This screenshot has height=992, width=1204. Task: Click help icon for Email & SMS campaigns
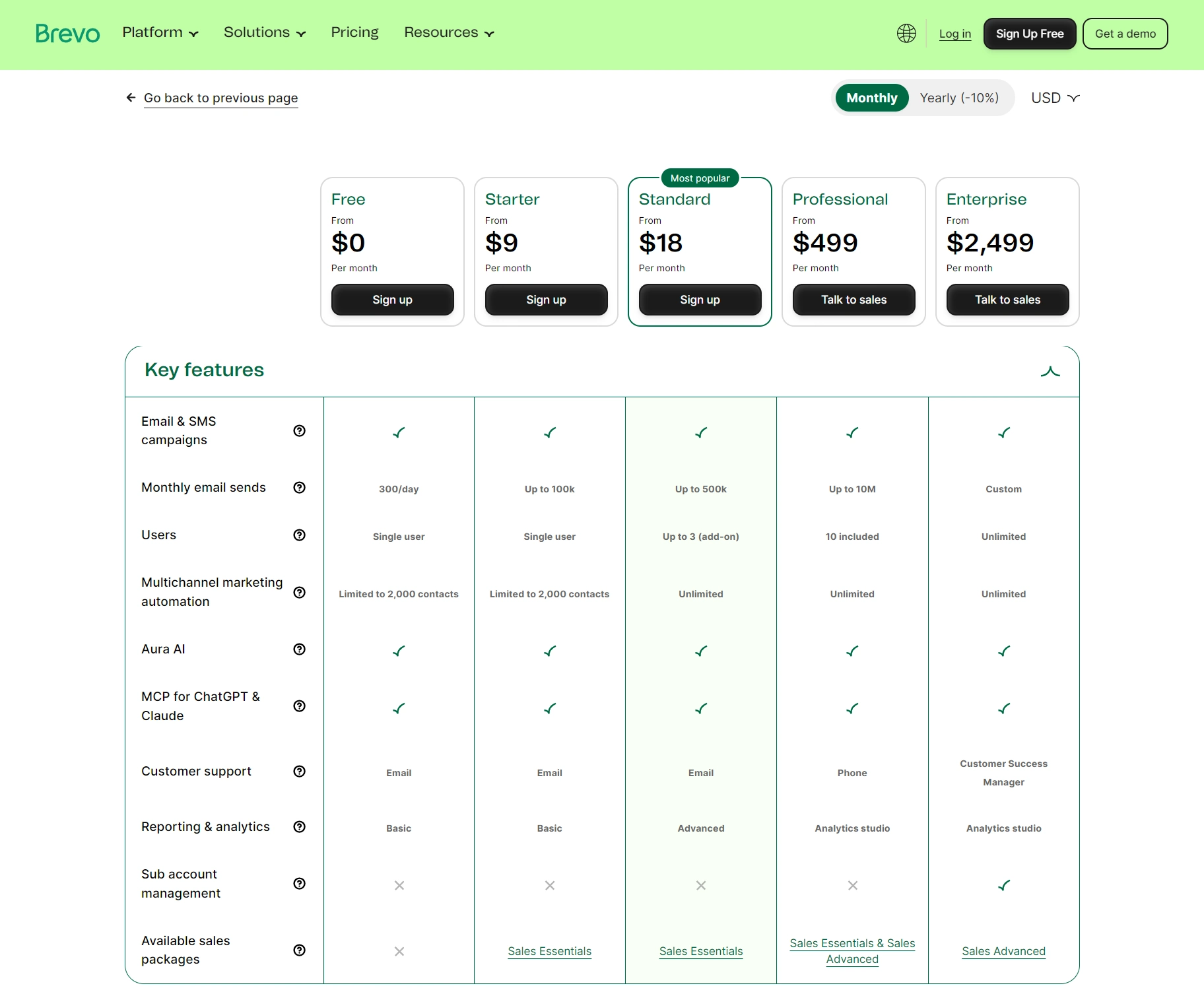pos(299,431)
